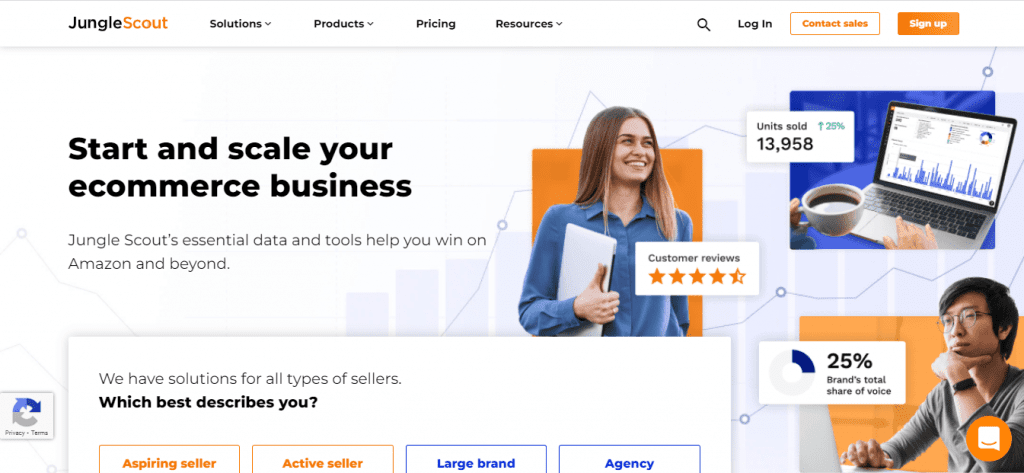Click the orange Sign up button
This screenshot has height=473, width=1024.
tap(928, 24)
